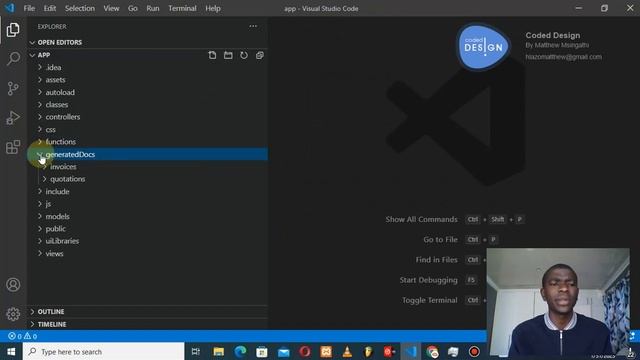This screenshot has width=640, height=360.
Task: Open Explorer views and more actions ellipsis
Action: (x=253, y=26)
